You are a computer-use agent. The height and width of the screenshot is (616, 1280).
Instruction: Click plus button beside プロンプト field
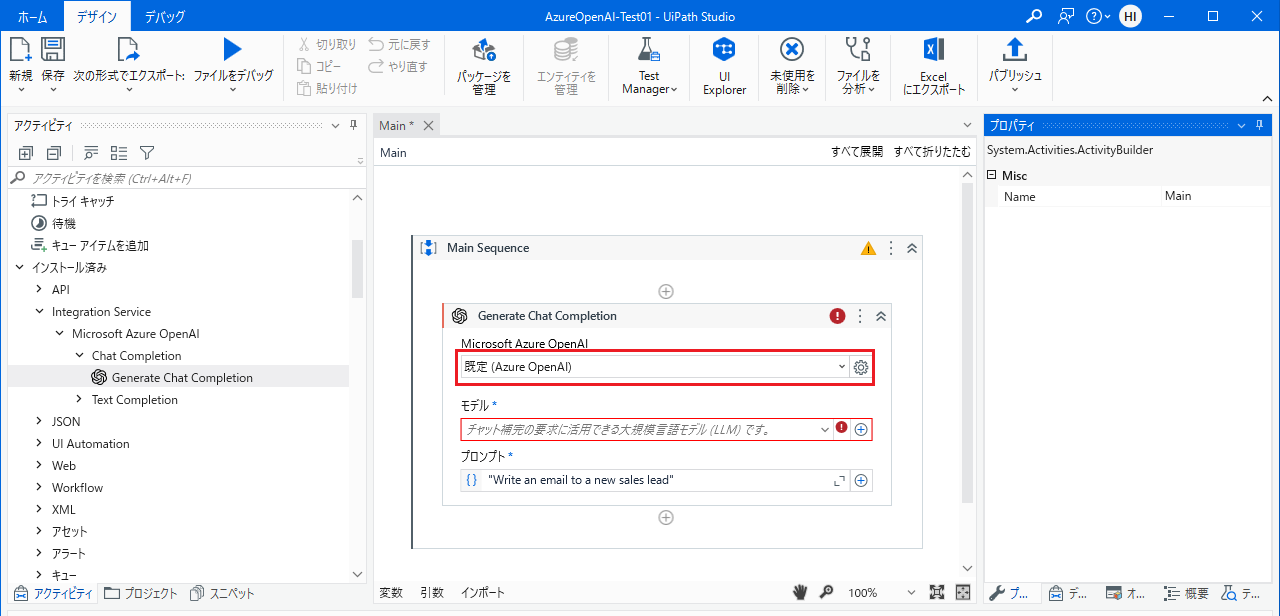pyautogui.click(x=861, y=481)
